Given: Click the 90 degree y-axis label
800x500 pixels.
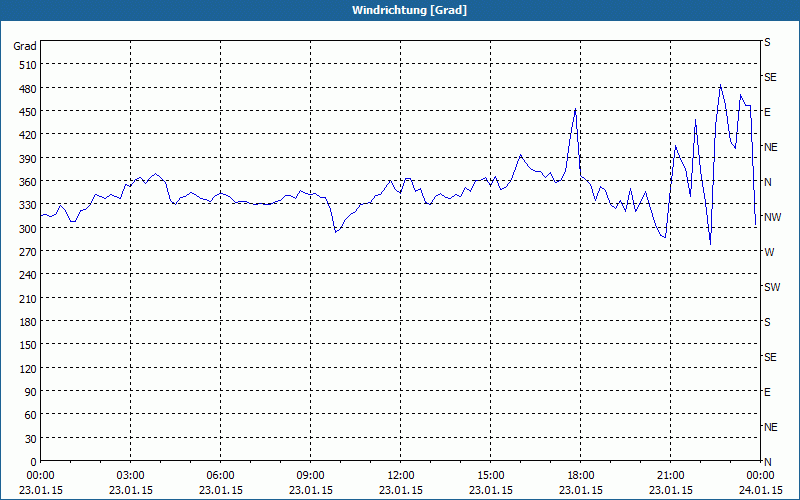Looking at the screenshot, I should tap(30, 392).
